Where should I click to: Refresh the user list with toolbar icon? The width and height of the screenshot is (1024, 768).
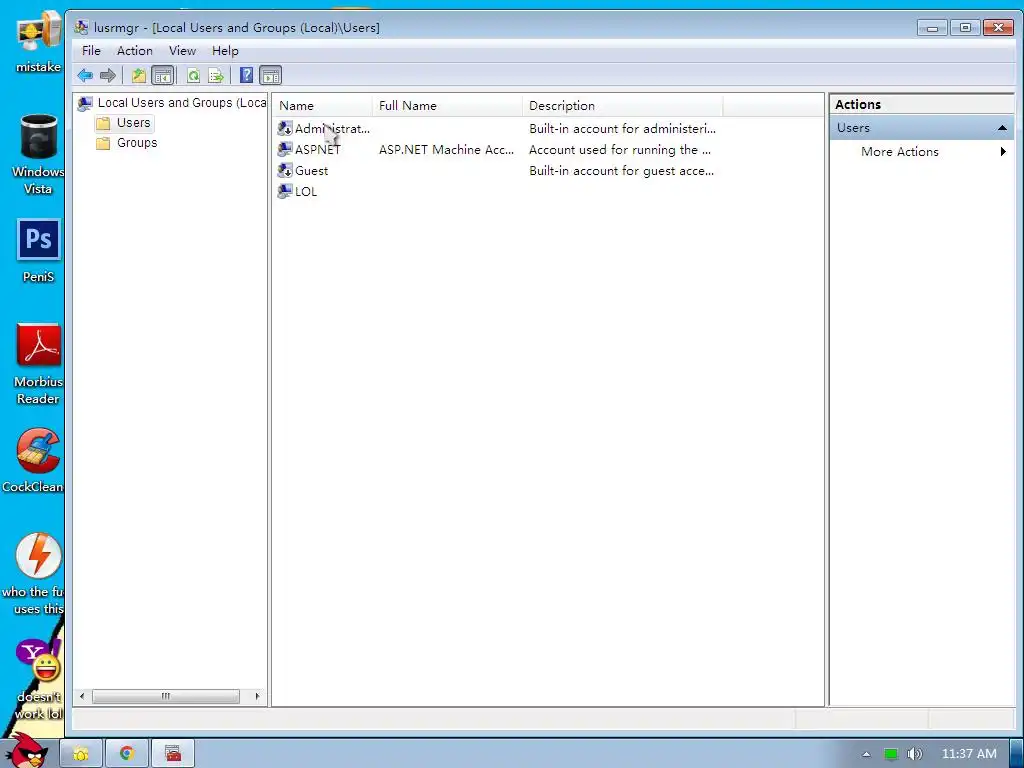pos(193,76)
